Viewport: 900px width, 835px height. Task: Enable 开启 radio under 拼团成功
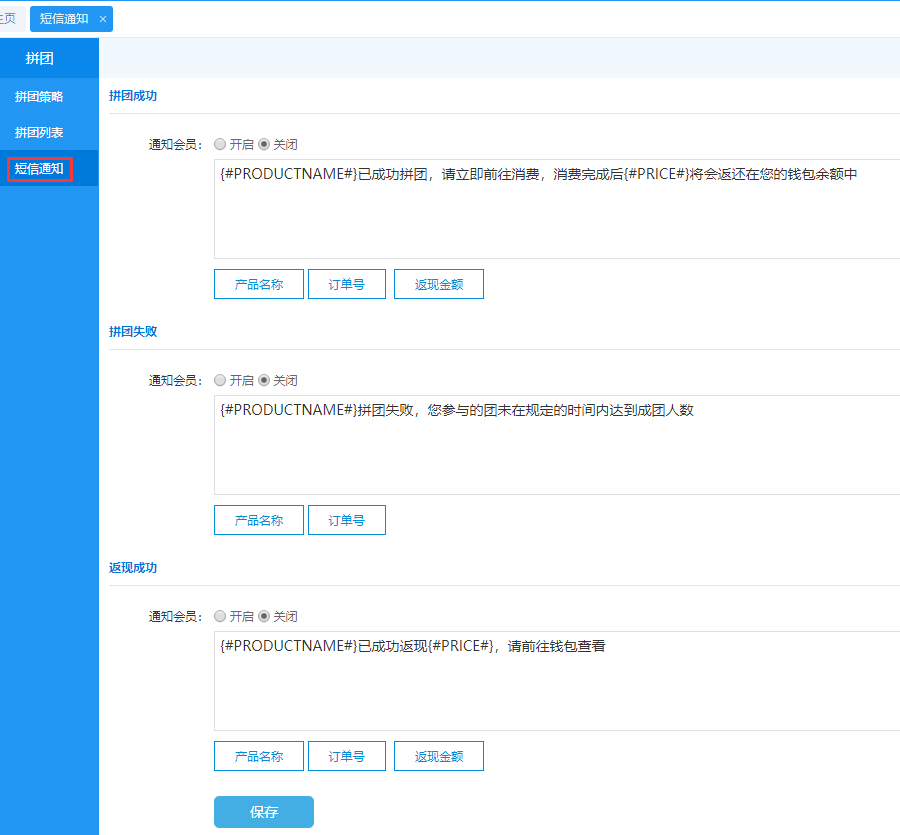click(x=220, y=144)
